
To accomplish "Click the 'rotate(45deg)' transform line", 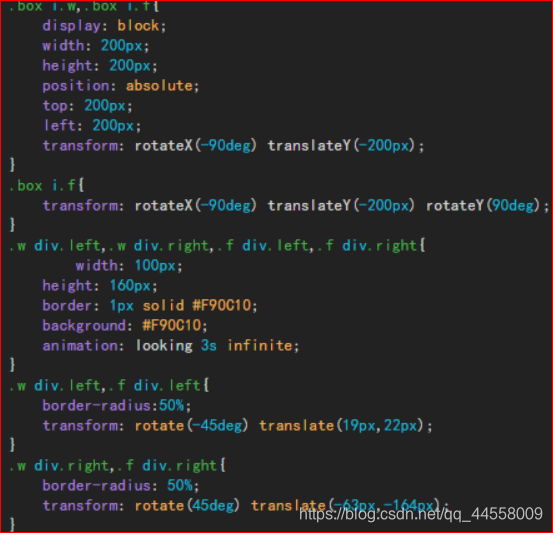I will point(246,505).
